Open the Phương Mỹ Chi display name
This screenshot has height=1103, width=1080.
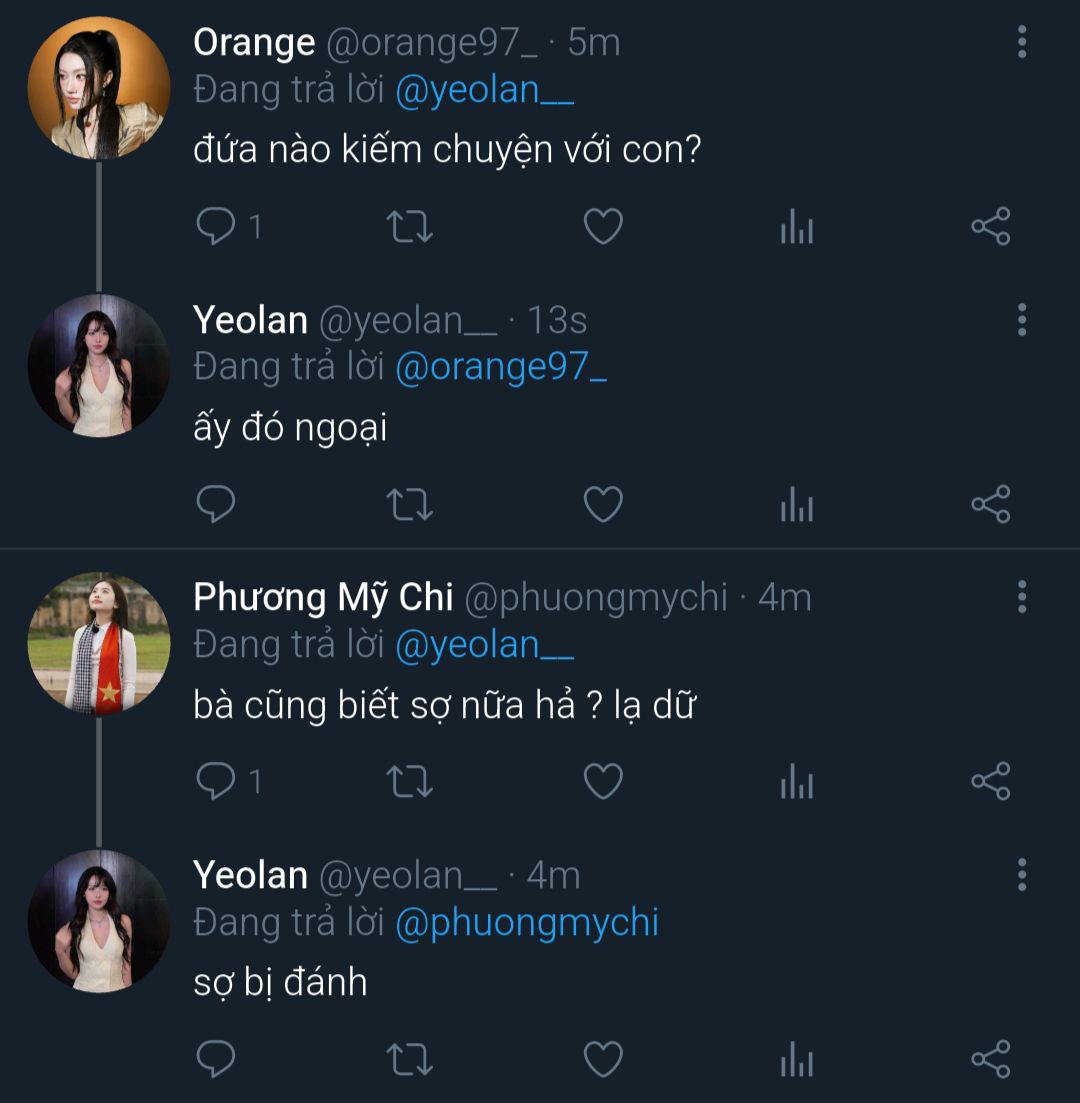[x=323, y=597]
